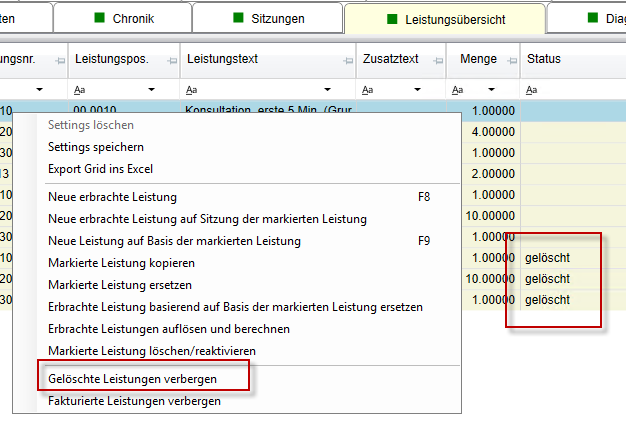Click the pin icon in the Zusatztext header
Viewport: 626px width, 423px height.
click(435, 62)
